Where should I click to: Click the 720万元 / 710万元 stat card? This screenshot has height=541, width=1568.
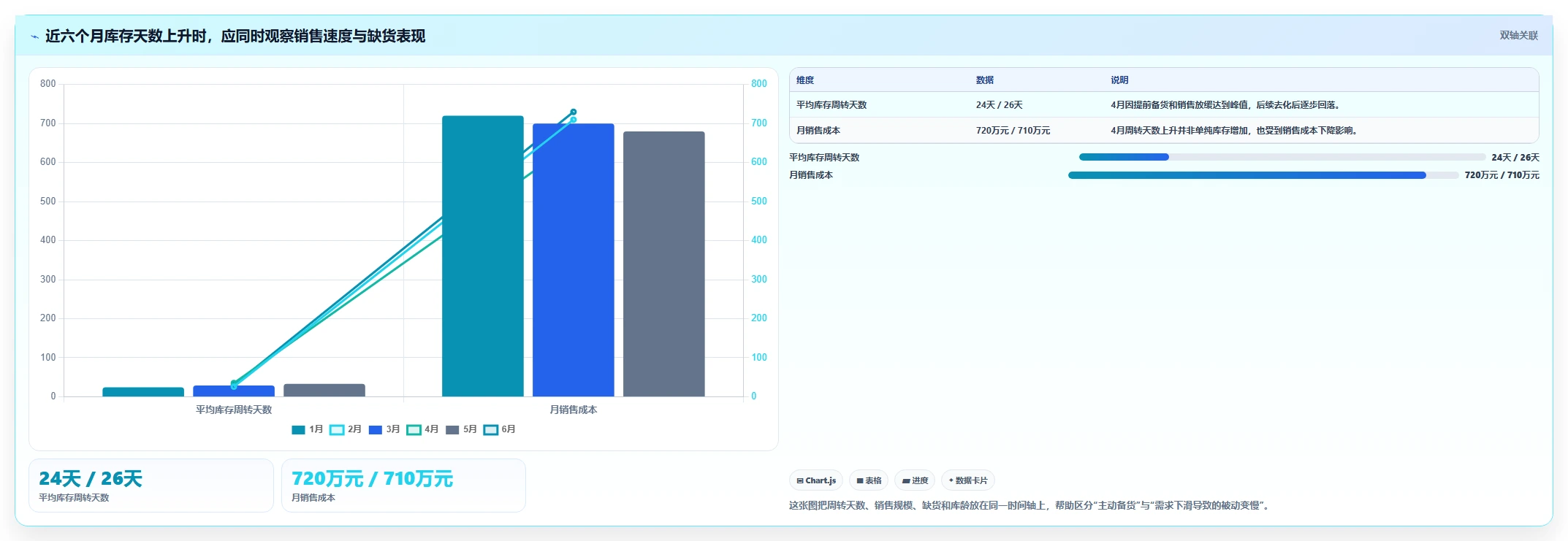pyautogui.click(x=403, y=486)
